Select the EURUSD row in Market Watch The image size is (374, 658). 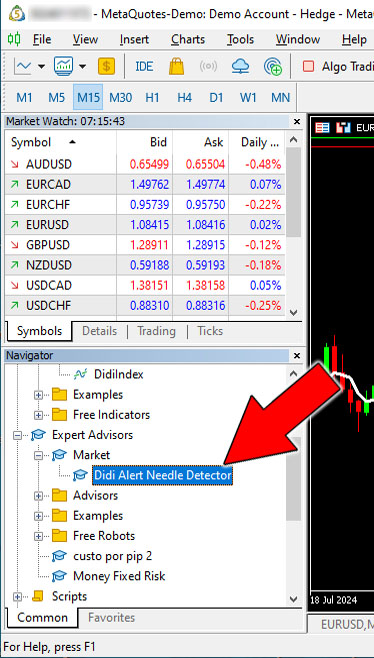(x=145, y=225)
